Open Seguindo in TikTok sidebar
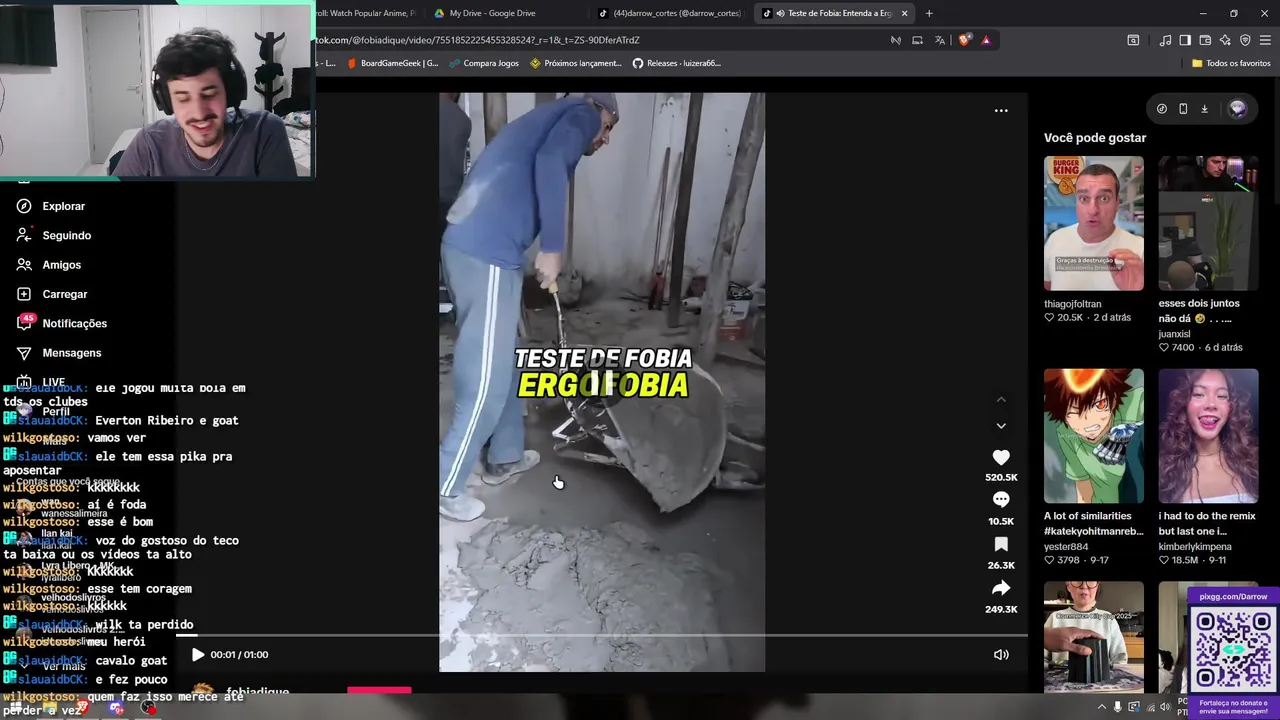Image resolution: width=1280 pixels, height=720 pixels. coord(66,235)
